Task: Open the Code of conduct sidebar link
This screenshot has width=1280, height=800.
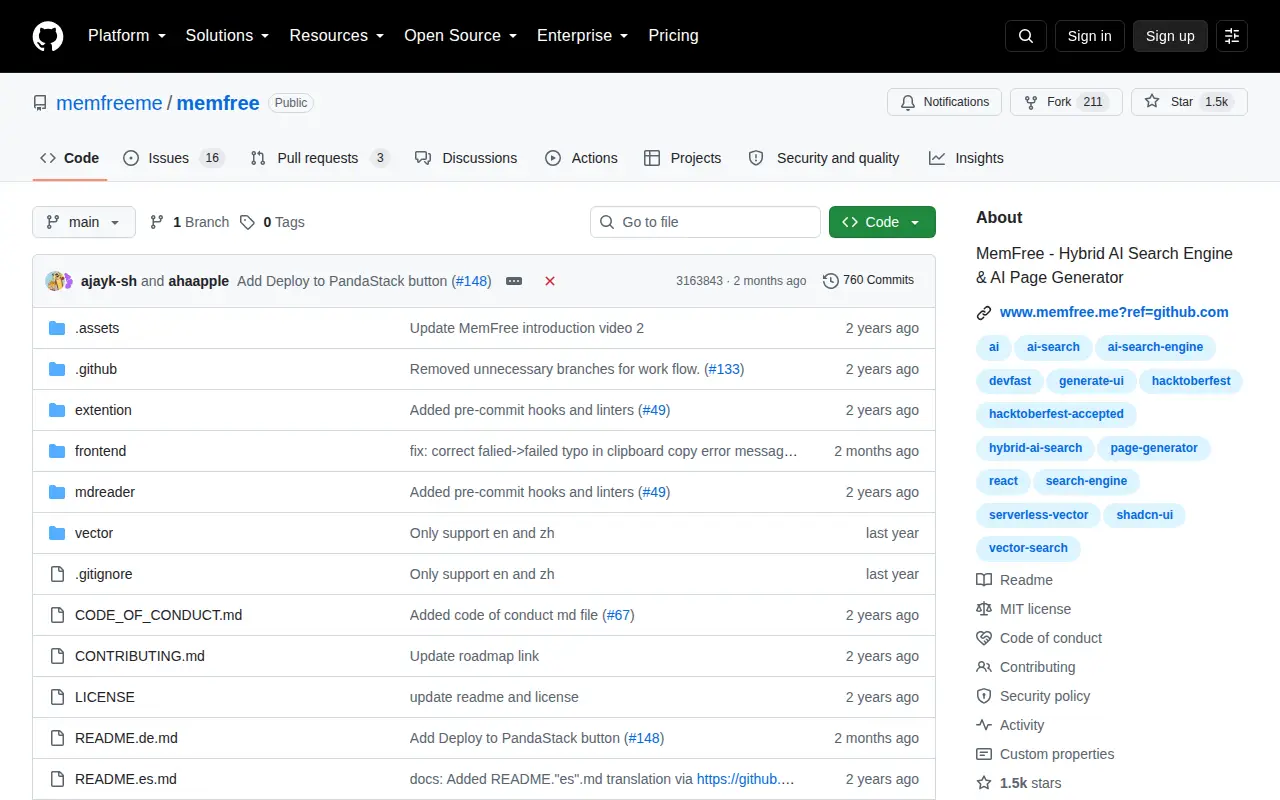Action: (1051, 638)
